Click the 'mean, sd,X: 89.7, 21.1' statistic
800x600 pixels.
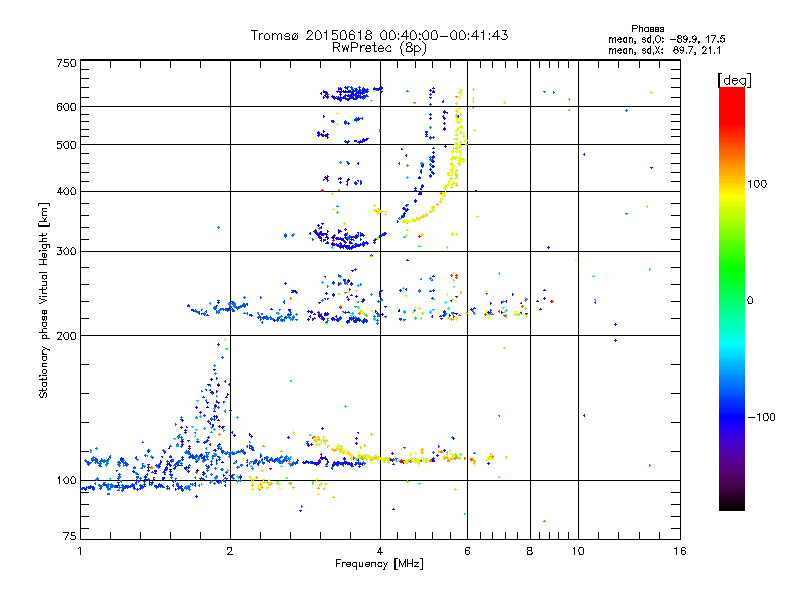click(x=664, y=50)
